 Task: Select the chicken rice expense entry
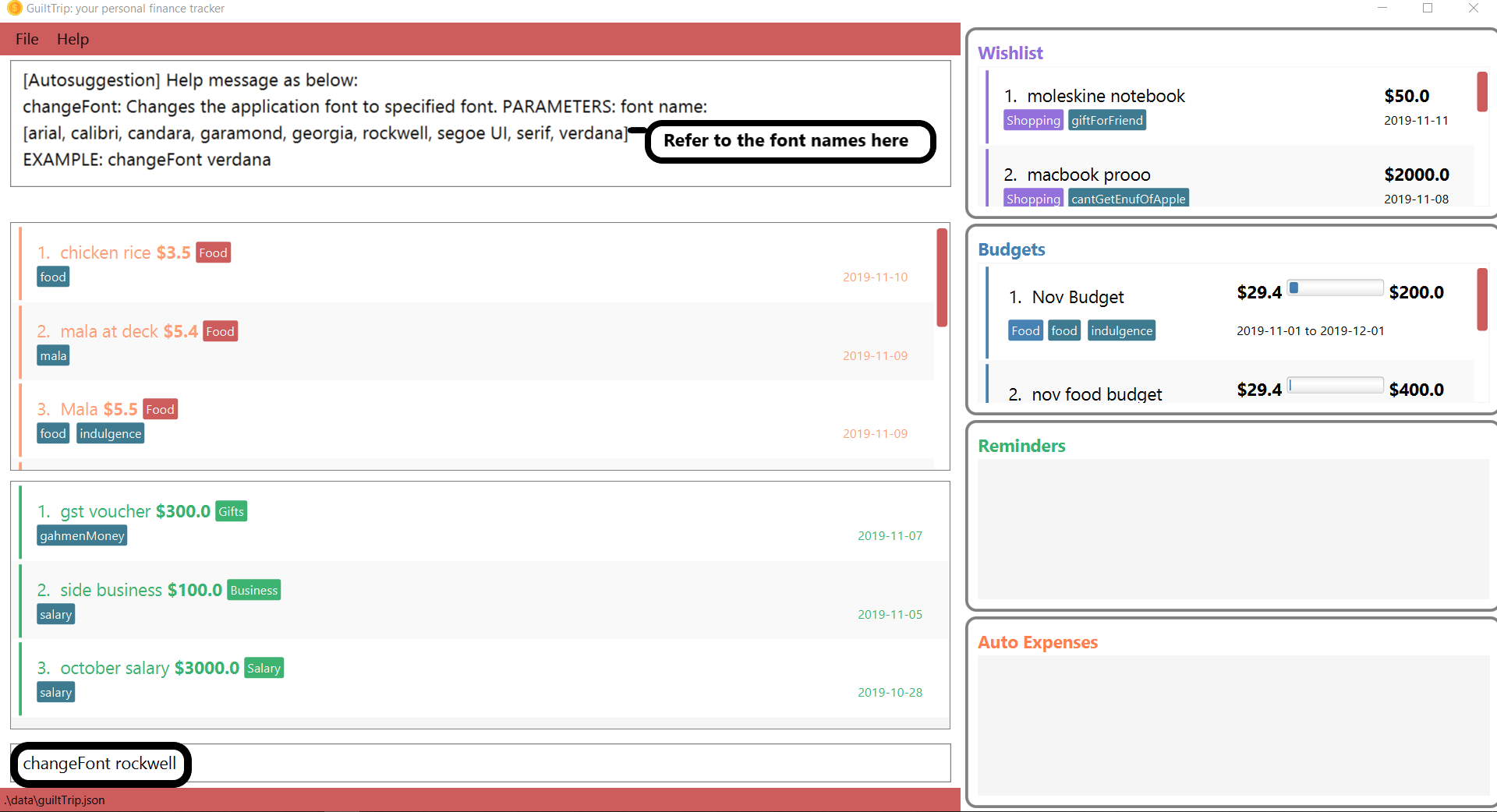pyautogui.click(x=476, y=263)
